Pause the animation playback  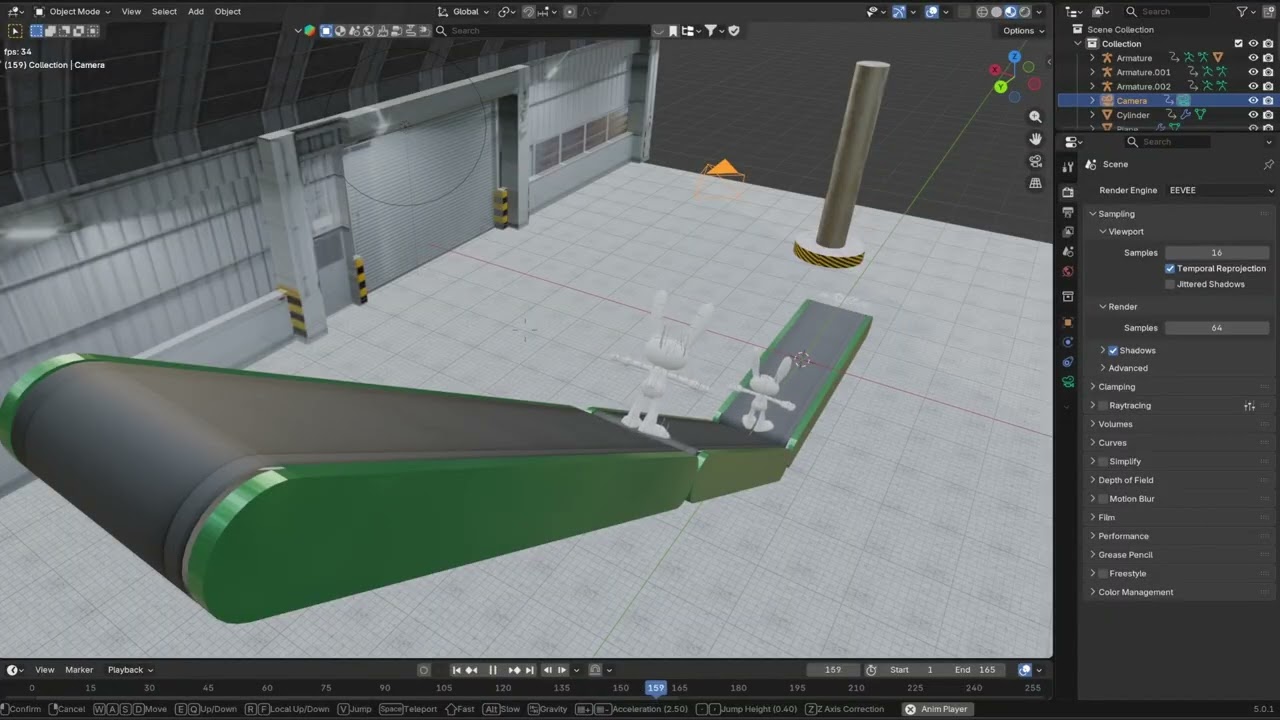point(493,670)
